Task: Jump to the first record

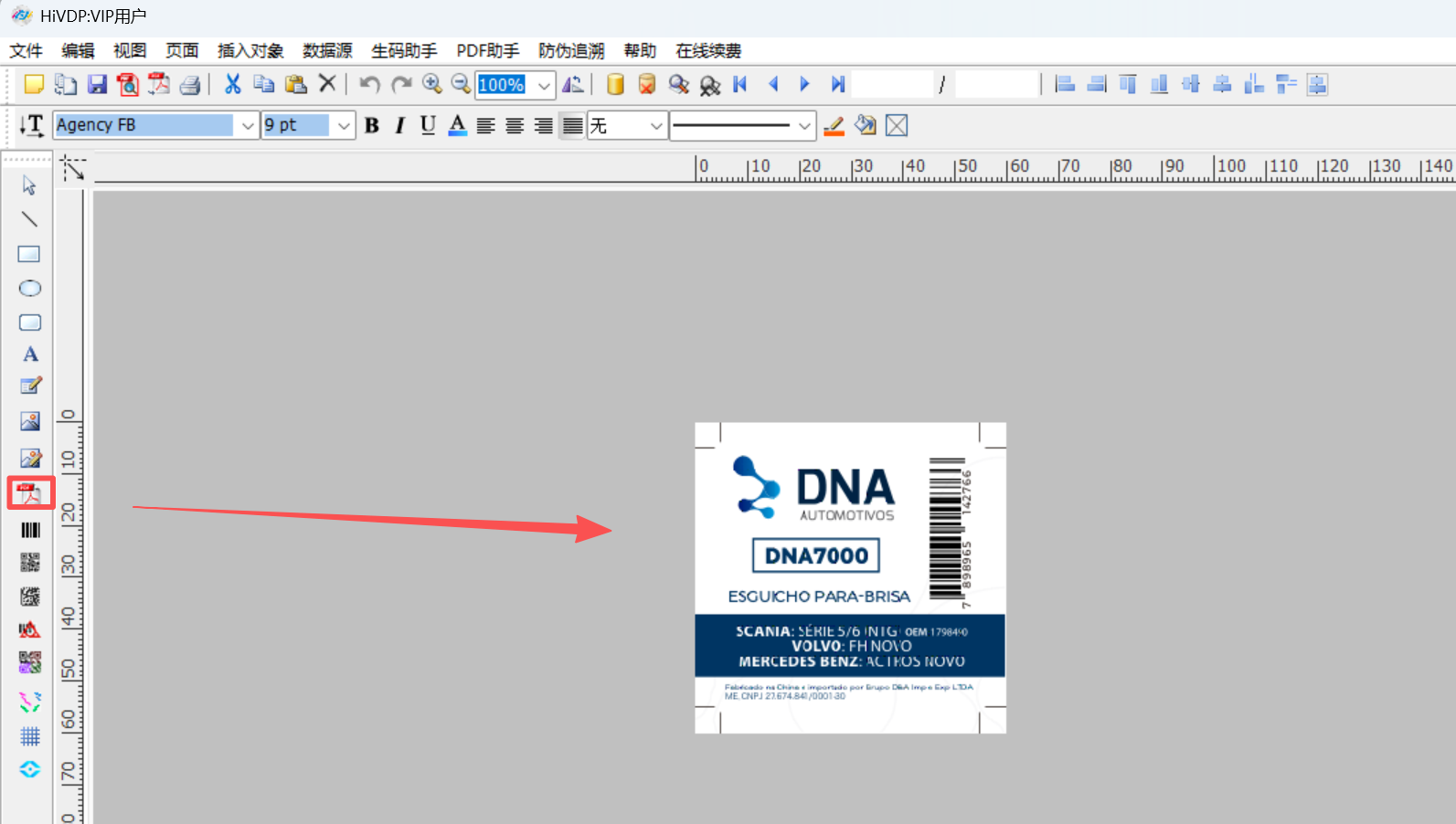Action: pos(740,85)
